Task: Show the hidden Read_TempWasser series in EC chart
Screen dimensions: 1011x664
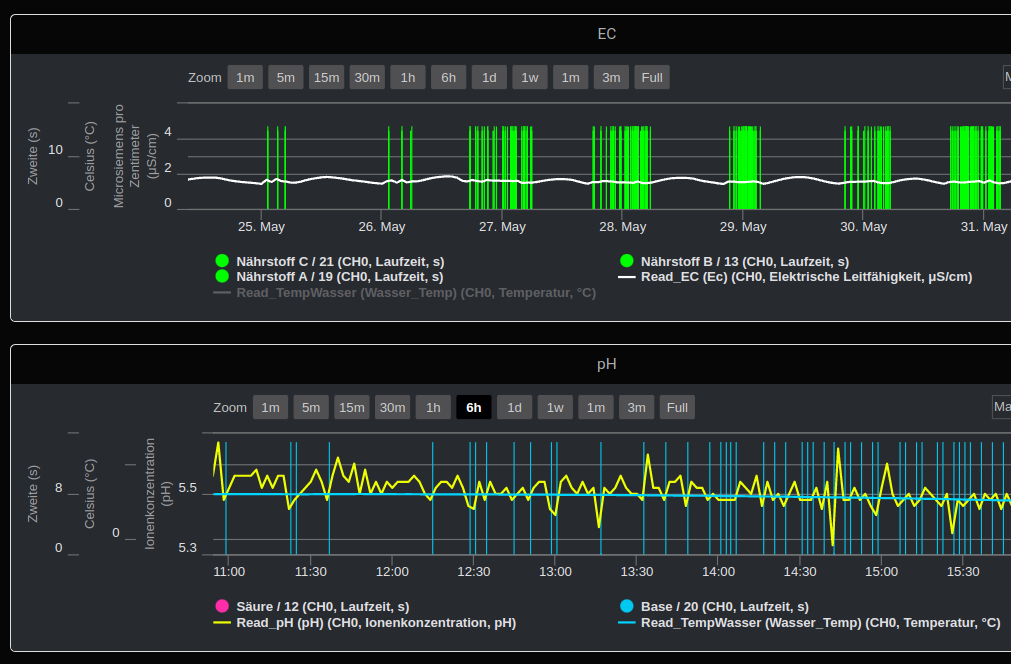Action: [x=415, y=293]
